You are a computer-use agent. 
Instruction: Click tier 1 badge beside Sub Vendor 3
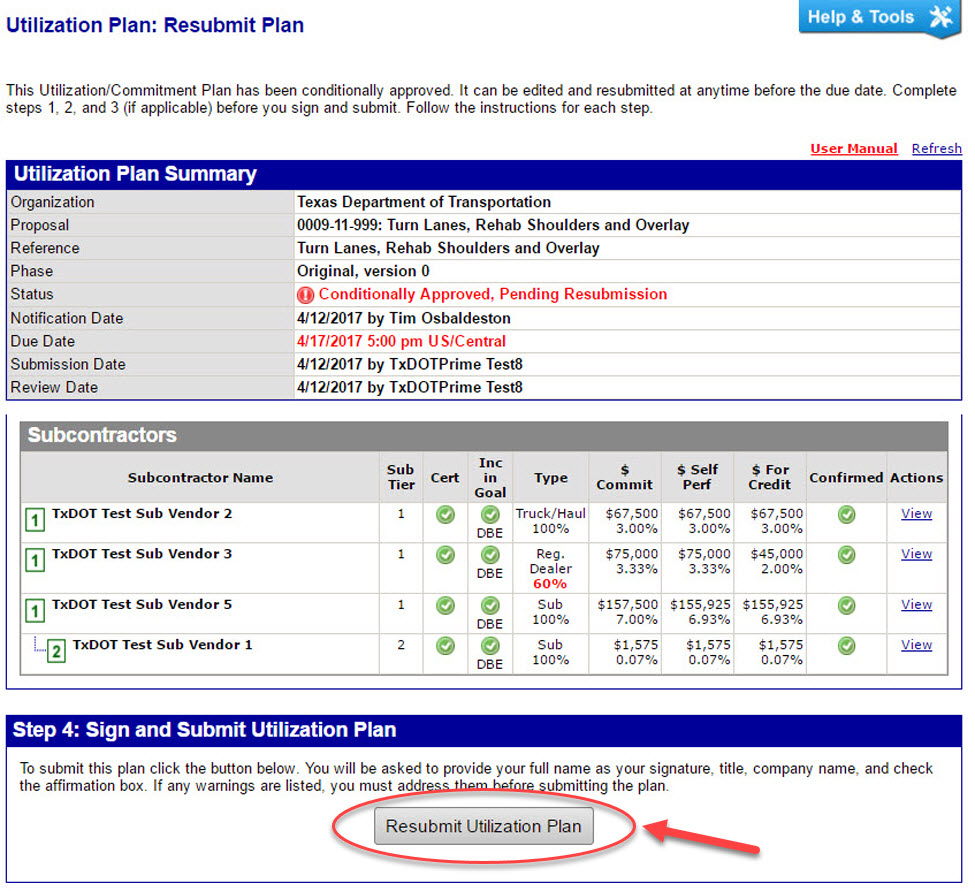[x=35, y=560]
